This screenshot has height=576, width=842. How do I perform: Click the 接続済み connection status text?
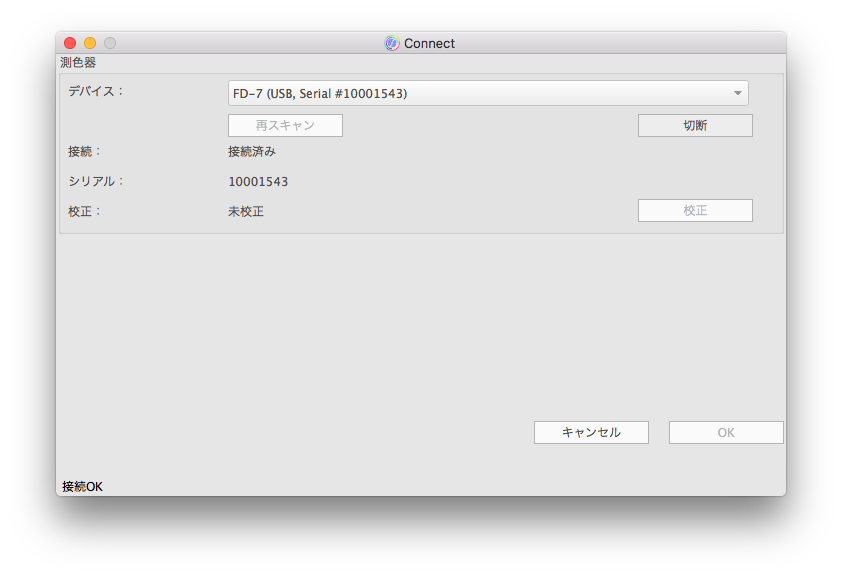[x=252, y=152]
